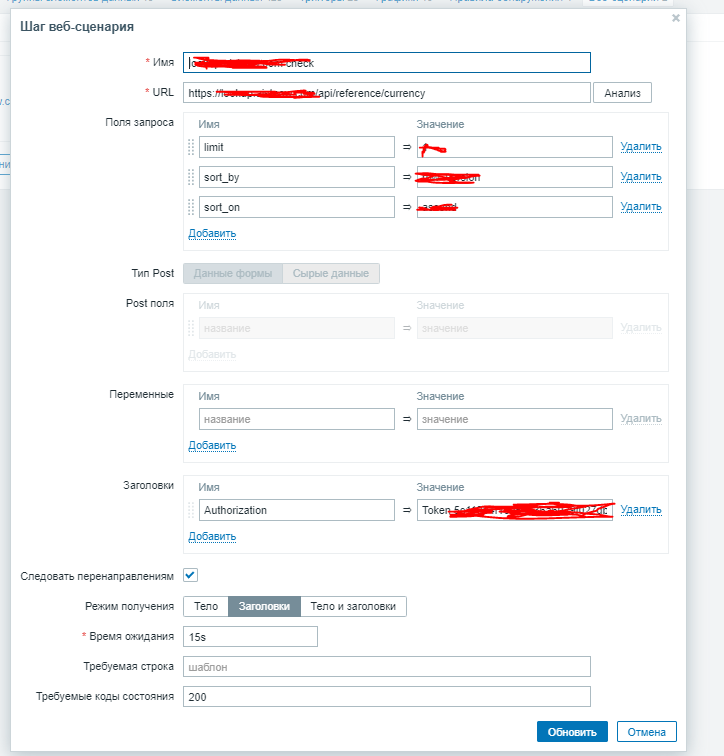The width and height of the screenshot is (724, 756).
Task: Add a new variable row
Action: click(212, 446)
